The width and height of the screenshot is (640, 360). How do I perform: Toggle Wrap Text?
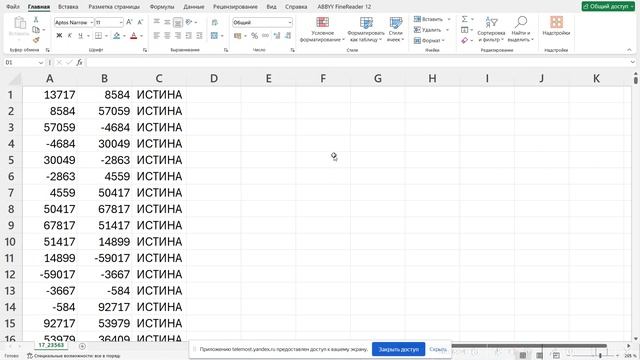215,22
